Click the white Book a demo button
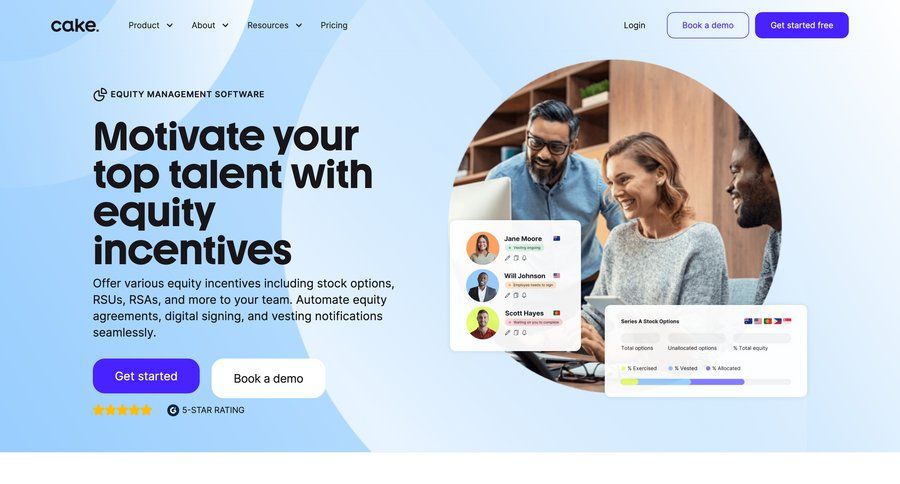This screenshot has height=484, width=900. (268, 378)
